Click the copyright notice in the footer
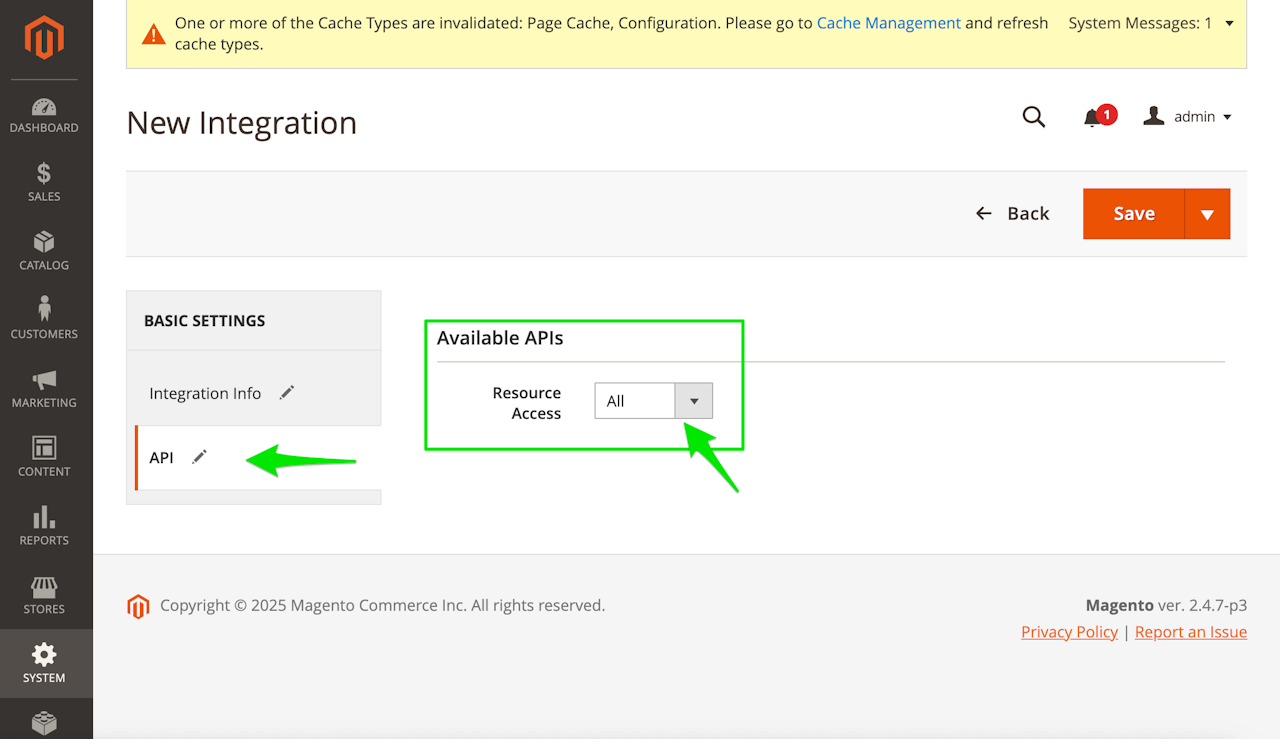1280x739 pixels. click(x=382, y=605)
